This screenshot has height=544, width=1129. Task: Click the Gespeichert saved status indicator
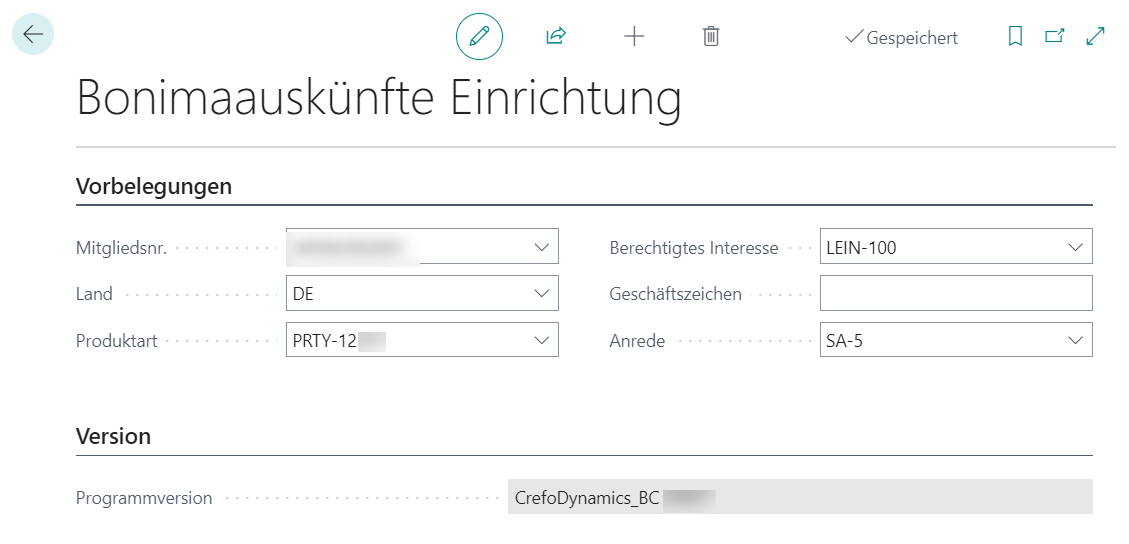(901, 38)
